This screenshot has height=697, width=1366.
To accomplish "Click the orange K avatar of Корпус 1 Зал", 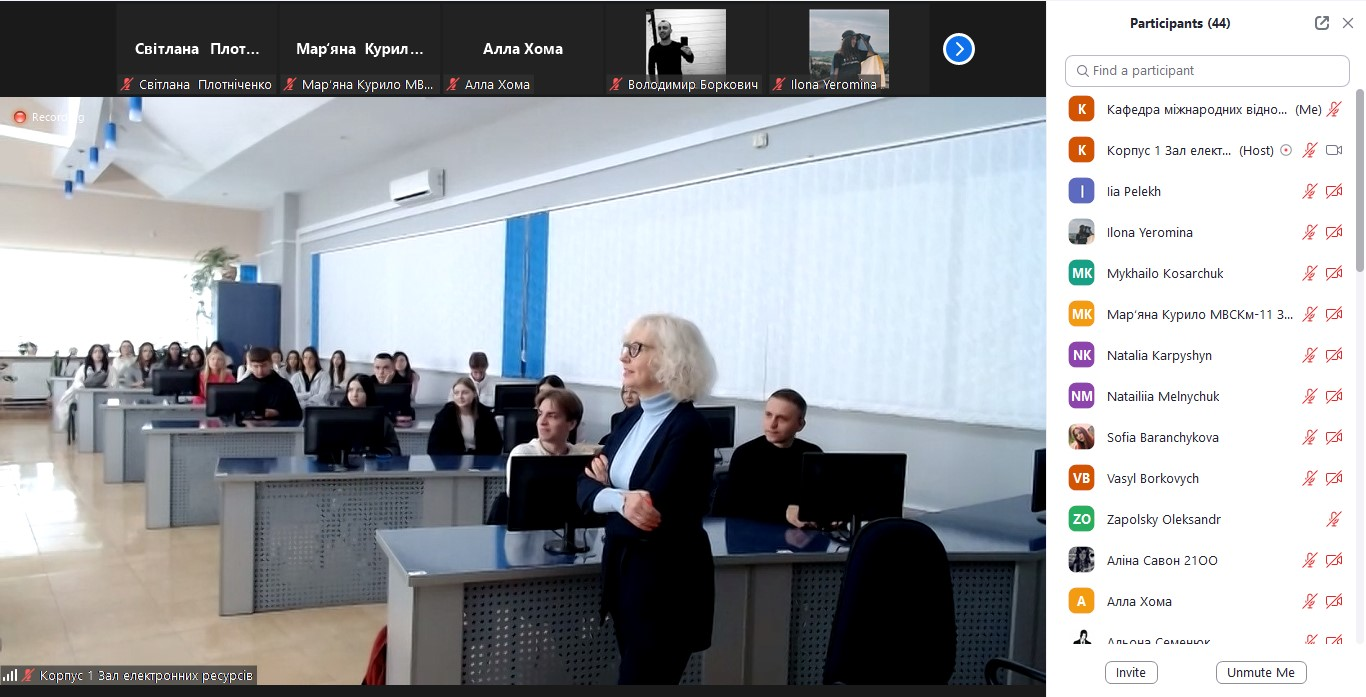I will tap(1081, 150).
